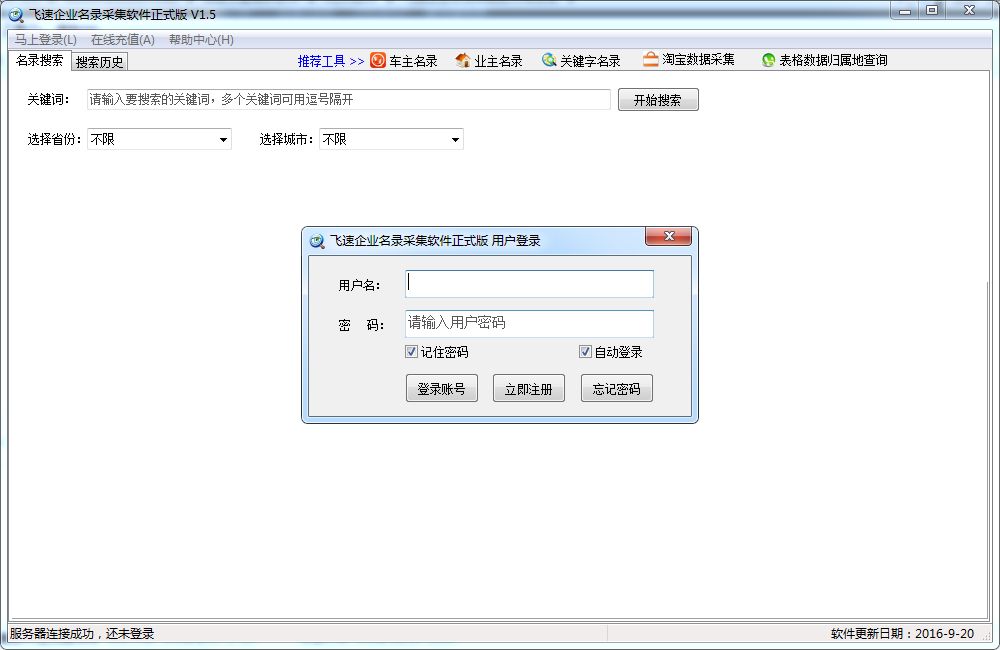Screen dimensions: 1000x650
Task: Focus the 密码 input field
Action: coord(529,323)
